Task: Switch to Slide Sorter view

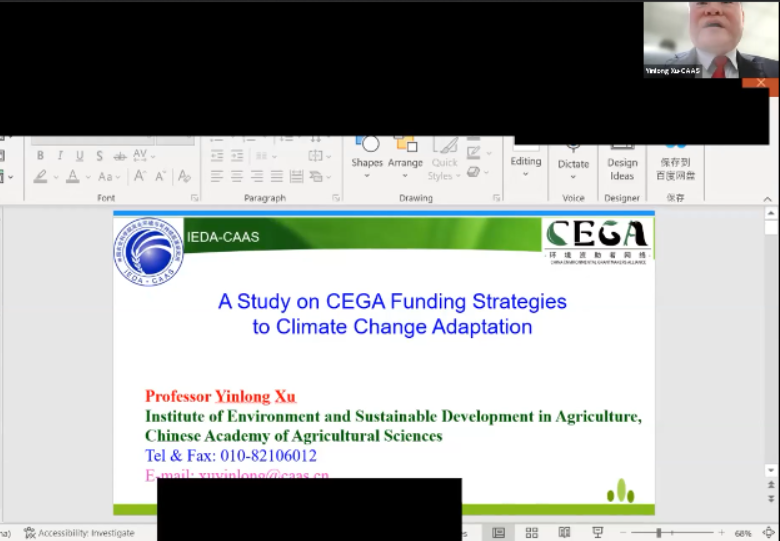Action: [532, 533]
